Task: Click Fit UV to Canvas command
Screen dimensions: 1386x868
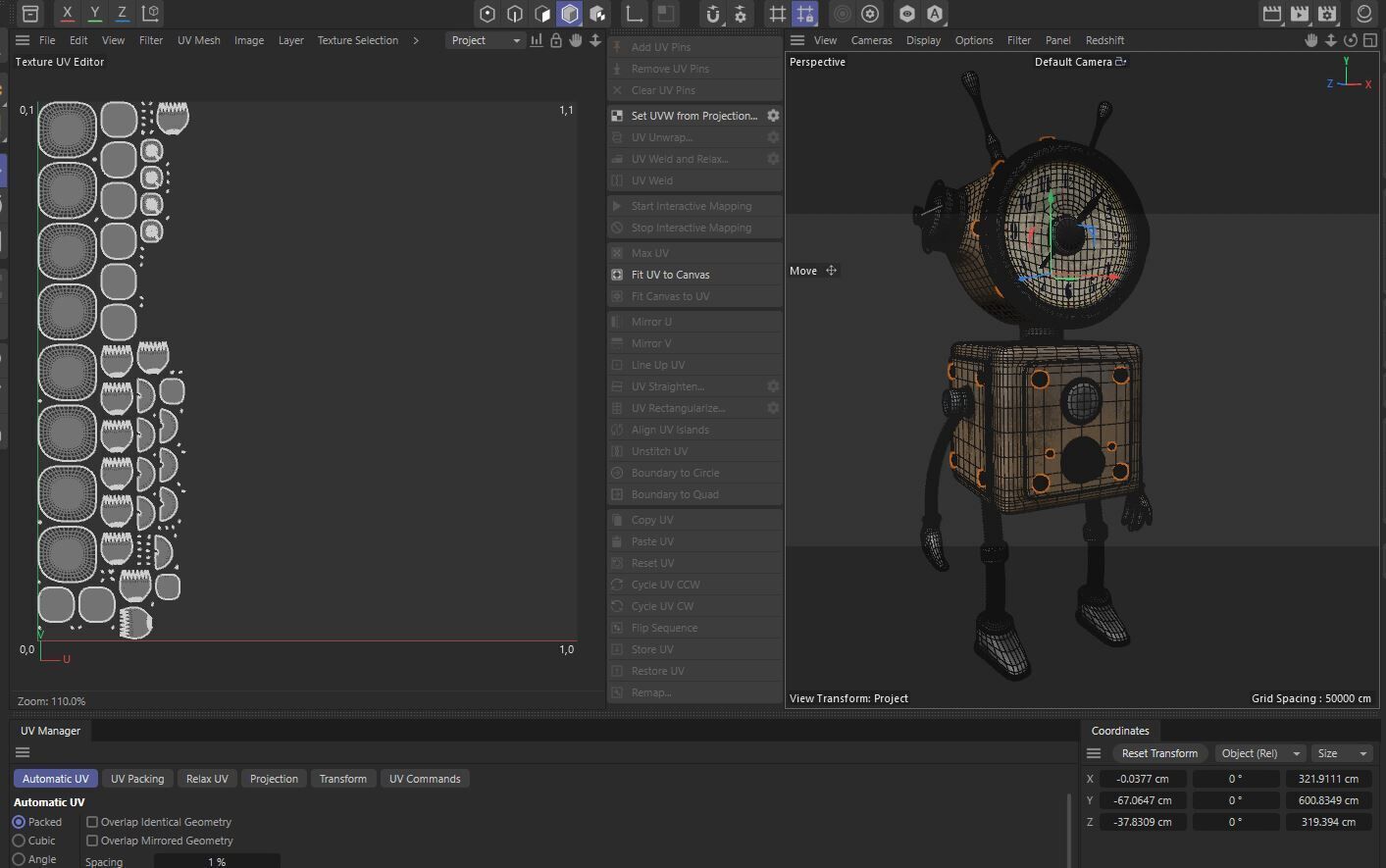Action: [x=694, y=275]
